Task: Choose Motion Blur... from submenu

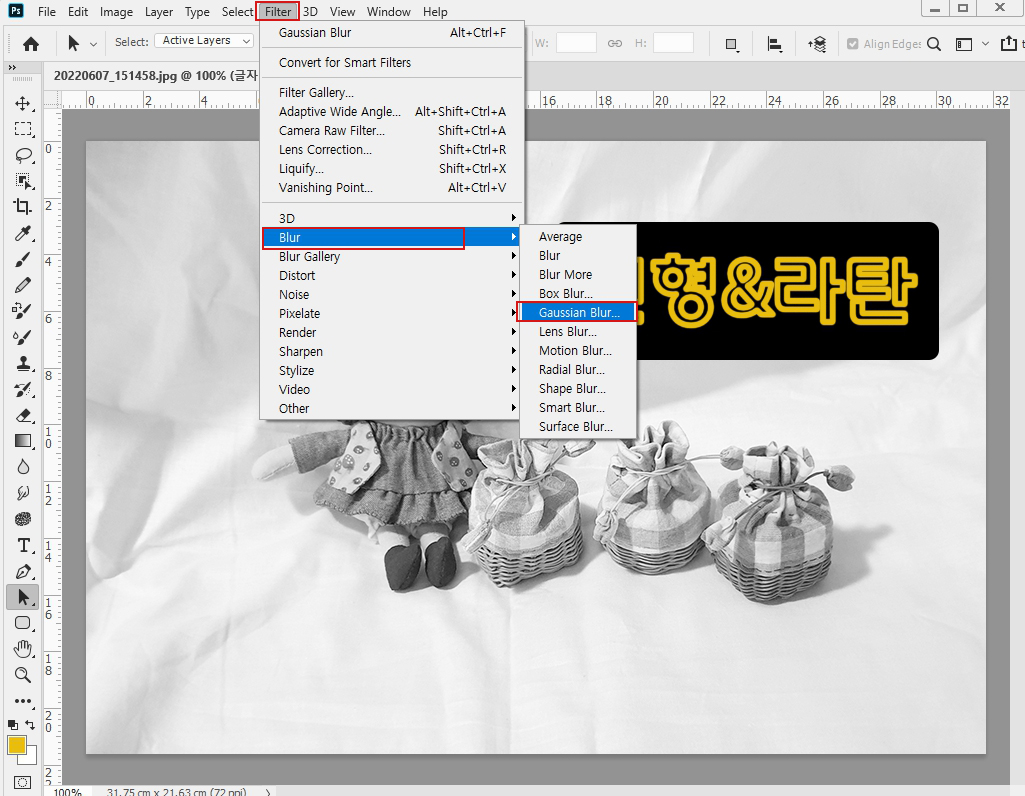Action: tap(578, 350)
